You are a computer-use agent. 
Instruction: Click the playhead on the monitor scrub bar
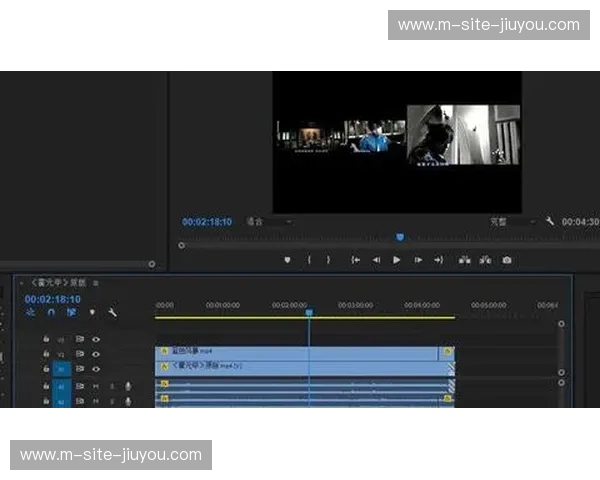[400, 237]
